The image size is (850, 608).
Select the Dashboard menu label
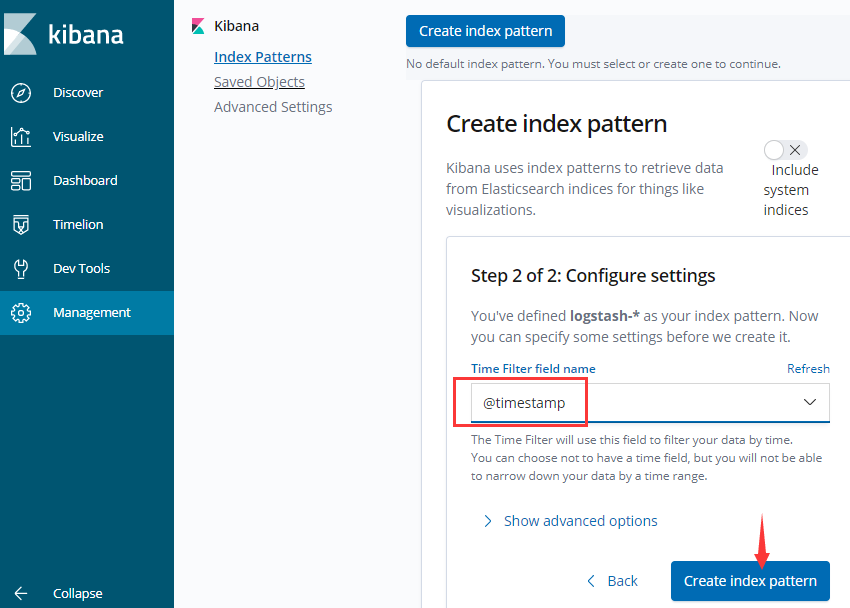click(85, 180)
